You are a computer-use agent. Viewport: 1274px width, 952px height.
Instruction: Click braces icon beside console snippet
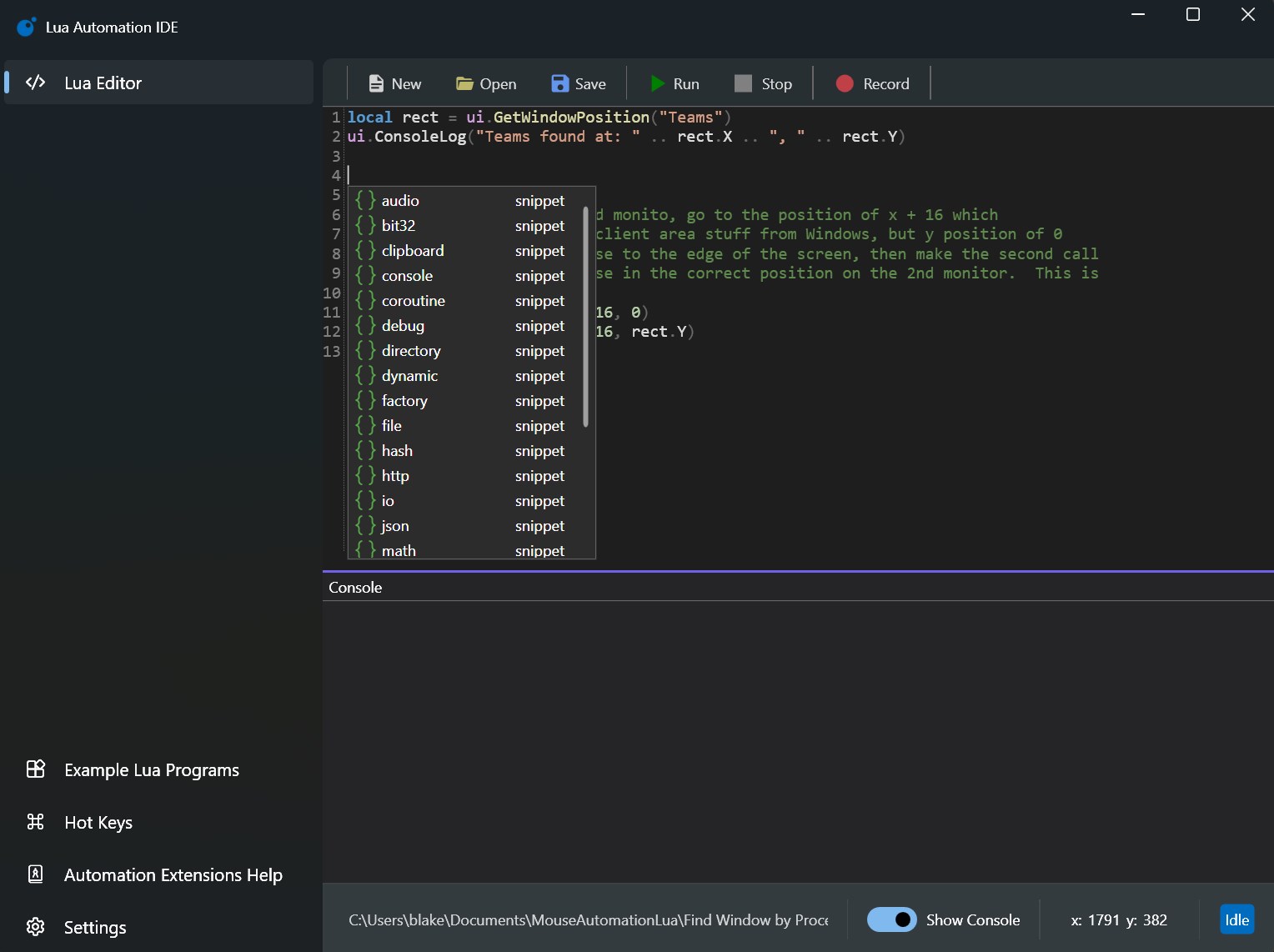(365, 275)
